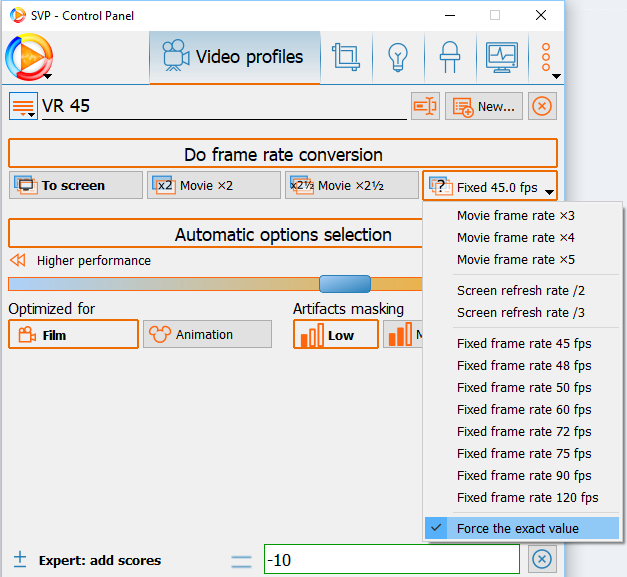Create a profile with the New... button
This screenshot has height=577, width=627.
point(484,107)
